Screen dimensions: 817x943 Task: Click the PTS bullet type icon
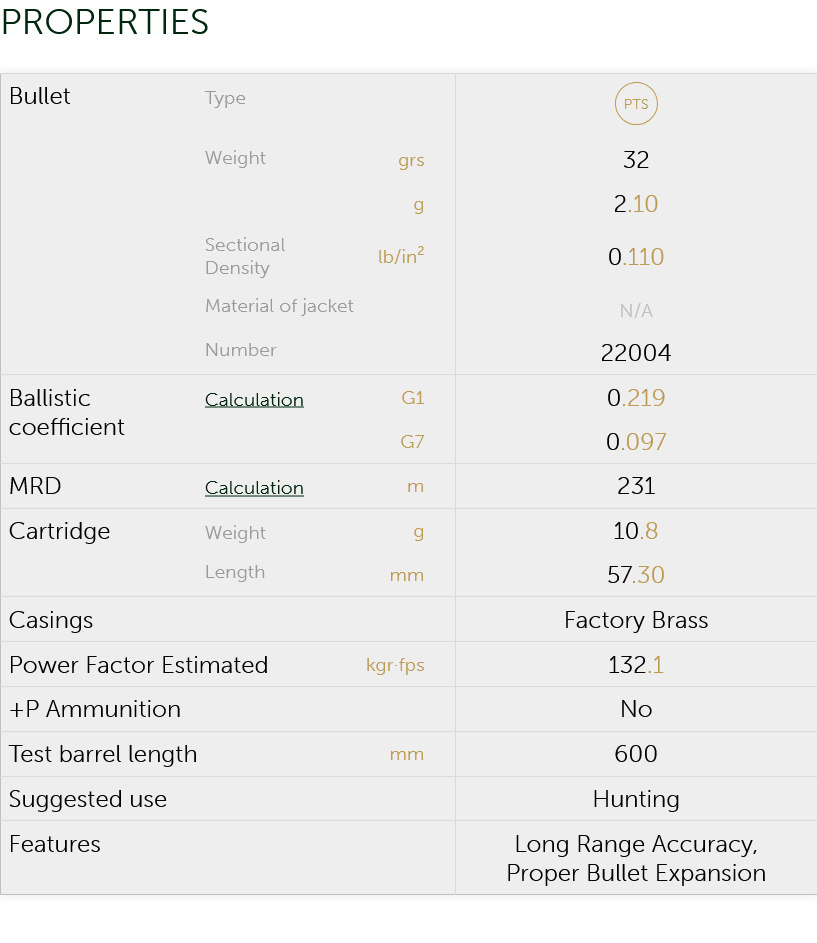click(636, 104)
